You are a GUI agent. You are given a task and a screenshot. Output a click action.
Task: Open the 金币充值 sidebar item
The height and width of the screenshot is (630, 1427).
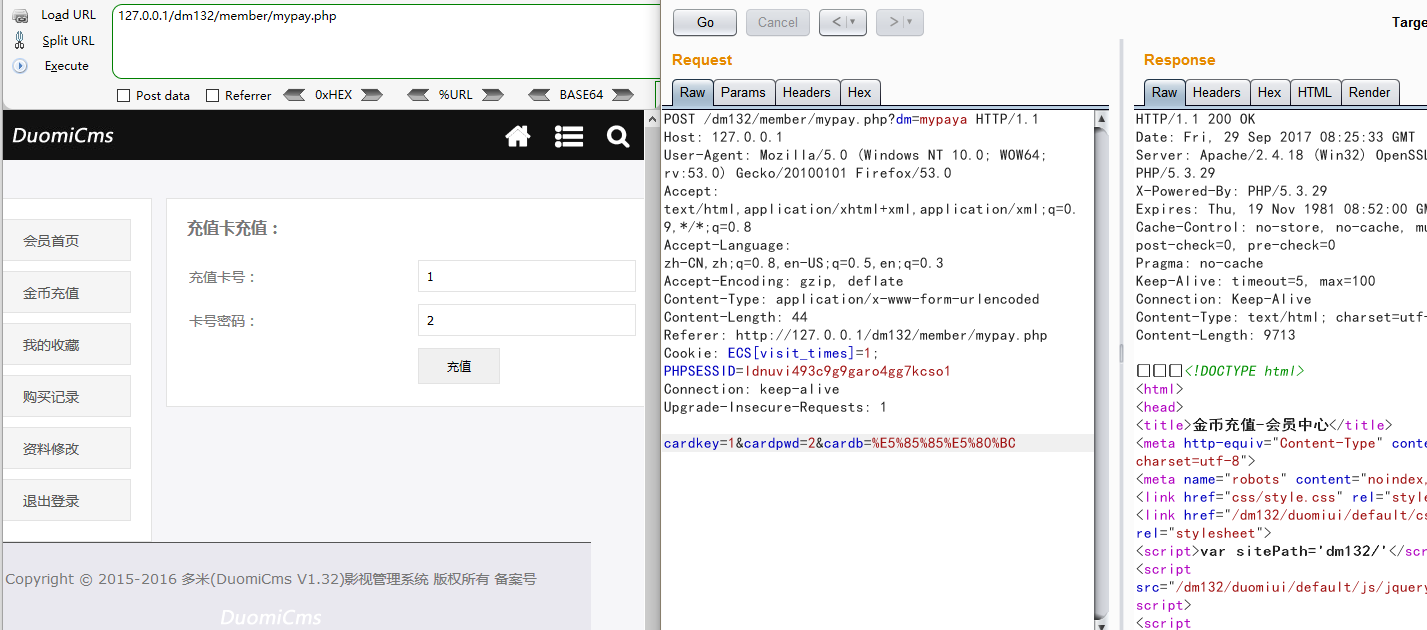(66, 292)
